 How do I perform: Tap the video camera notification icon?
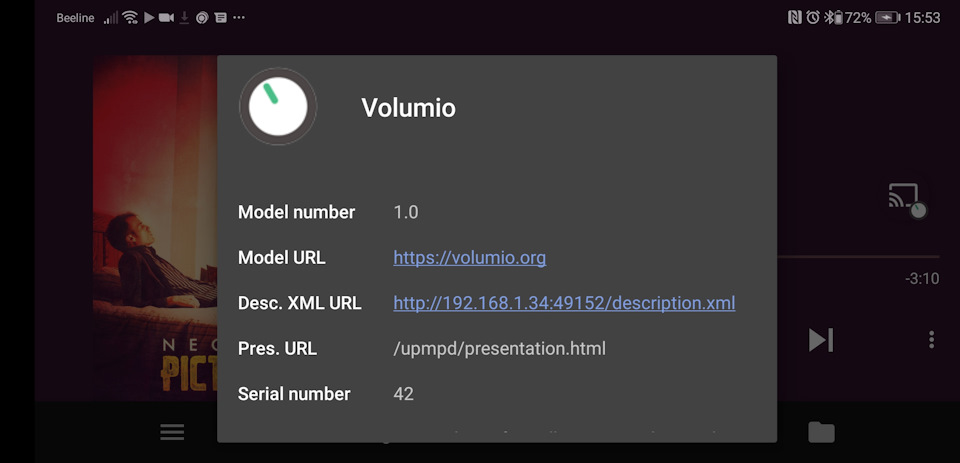pos(166,17)
